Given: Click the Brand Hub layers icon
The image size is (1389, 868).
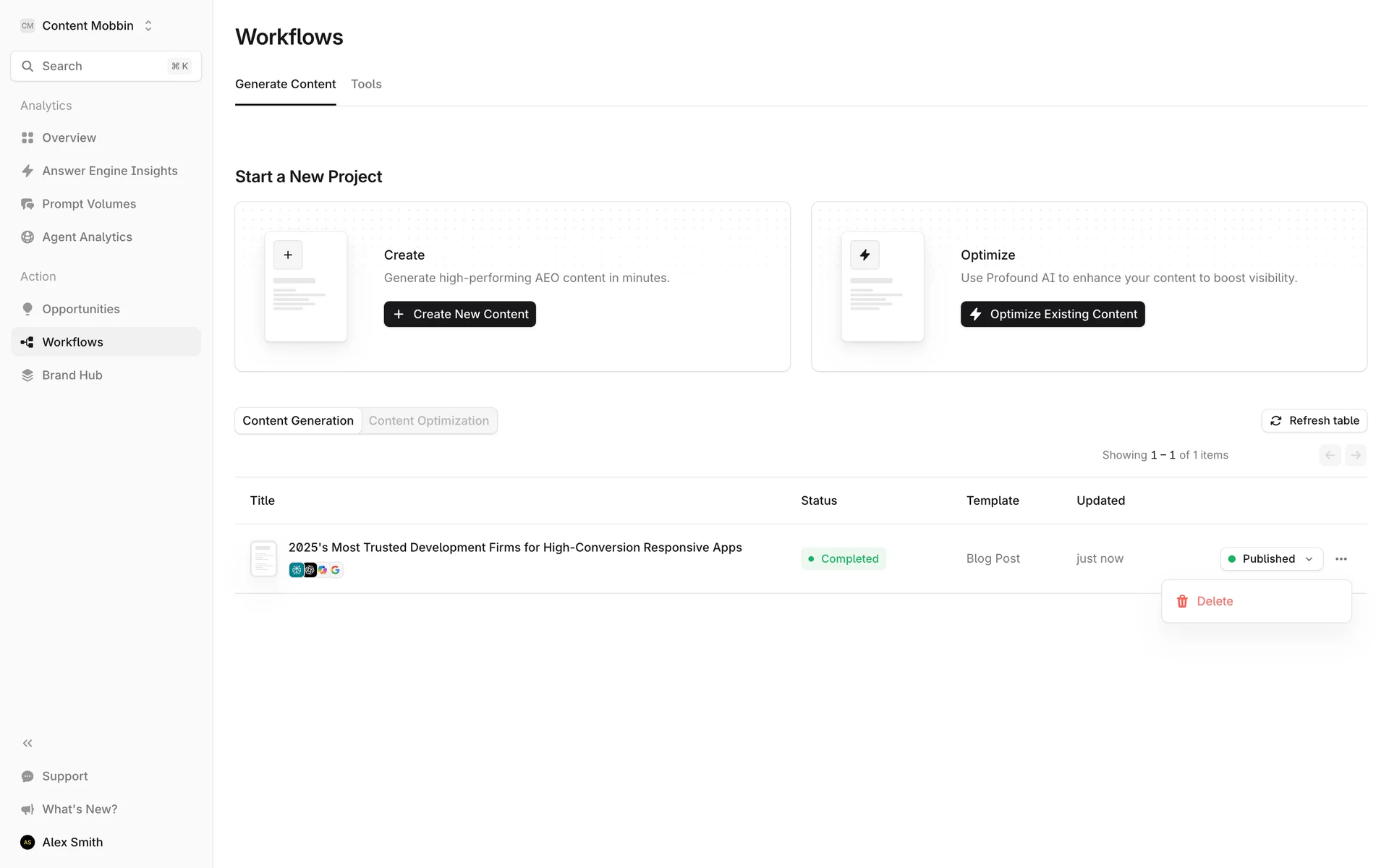Looking at the screenshot, I should [x=27, y=375].
